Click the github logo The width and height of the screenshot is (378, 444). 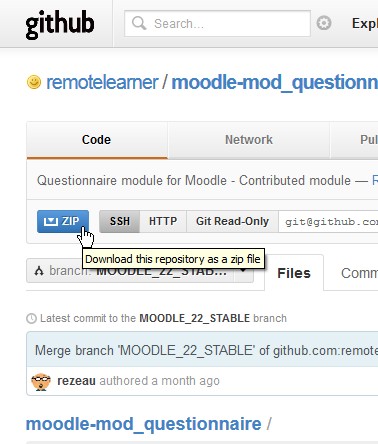(60, 25)
